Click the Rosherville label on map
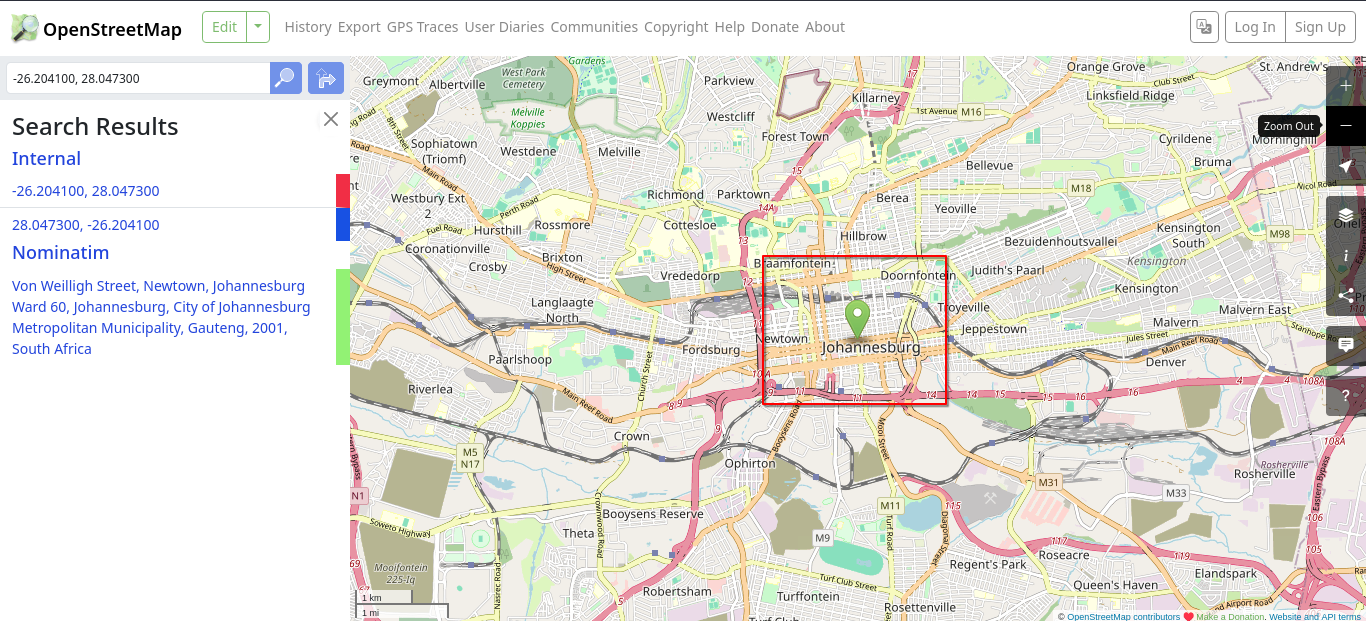The width and height of the screenshot is (1366, 621). pyautogui.click(x=1265, y=473)
